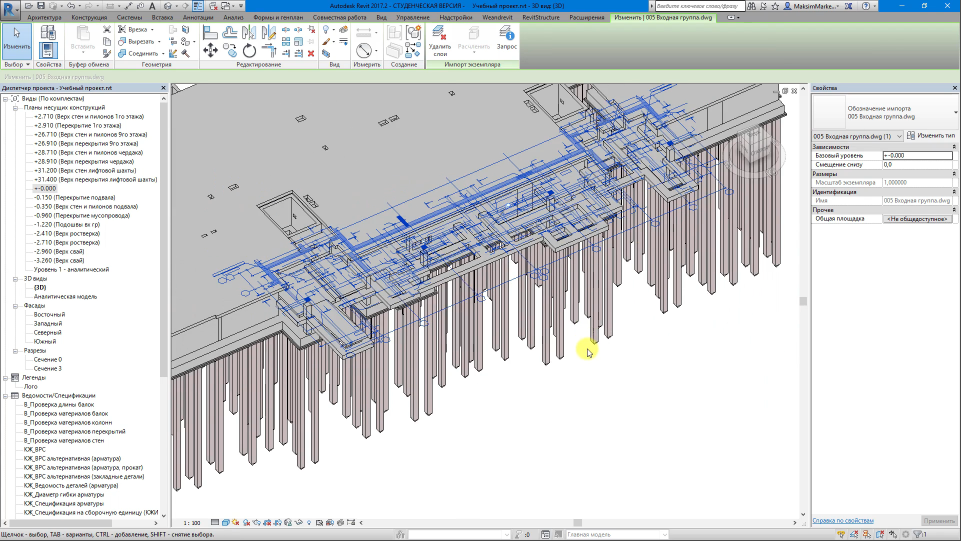Collapse the Планы несущих конструкций tree node

[16, 108]
